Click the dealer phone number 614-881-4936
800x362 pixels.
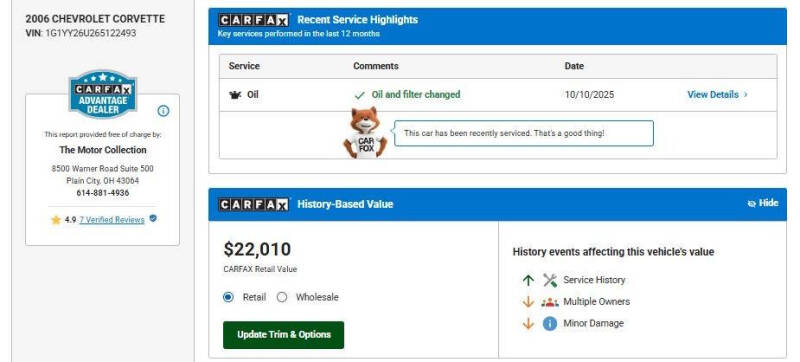[x=103, y=193]
